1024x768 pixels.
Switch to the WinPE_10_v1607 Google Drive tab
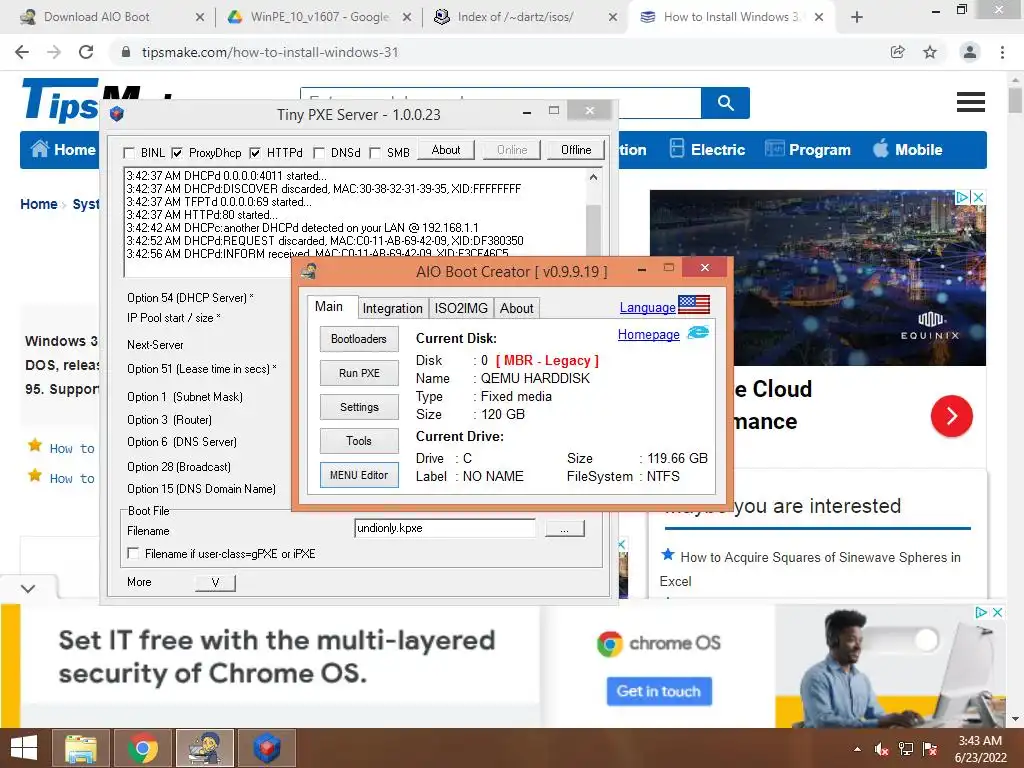click(x=319, y=17)
